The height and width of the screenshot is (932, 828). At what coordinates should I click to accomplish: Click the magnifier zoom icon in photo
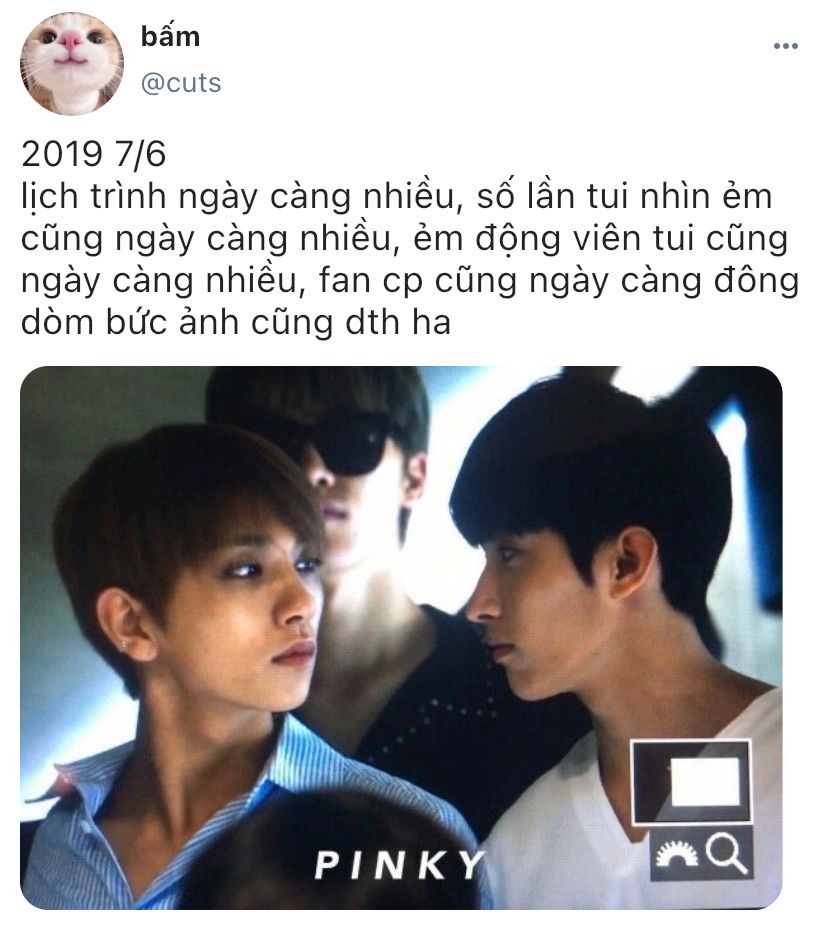[x=726, y=854]
